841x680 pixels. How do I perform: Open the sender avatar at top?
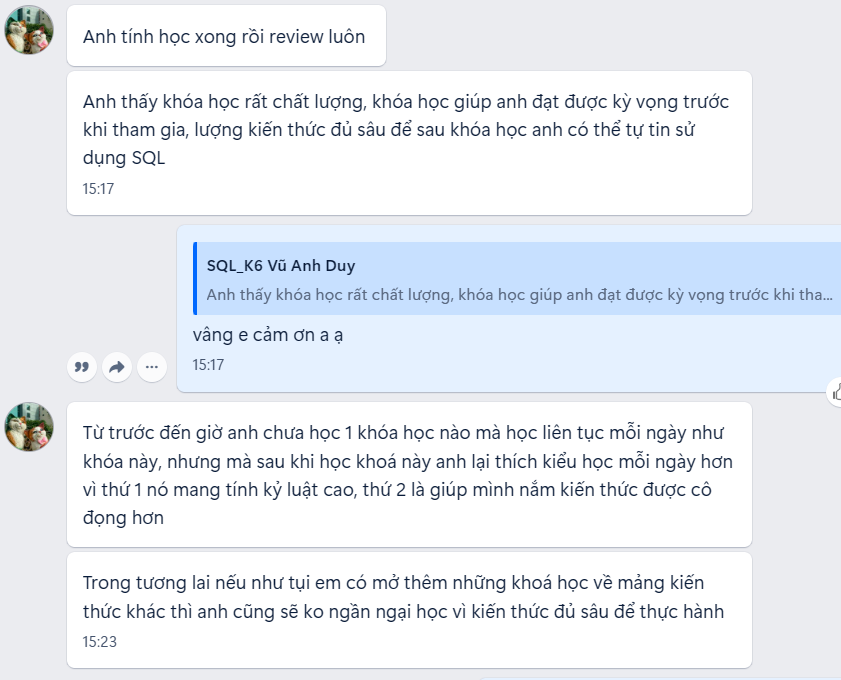coord(29,30)
